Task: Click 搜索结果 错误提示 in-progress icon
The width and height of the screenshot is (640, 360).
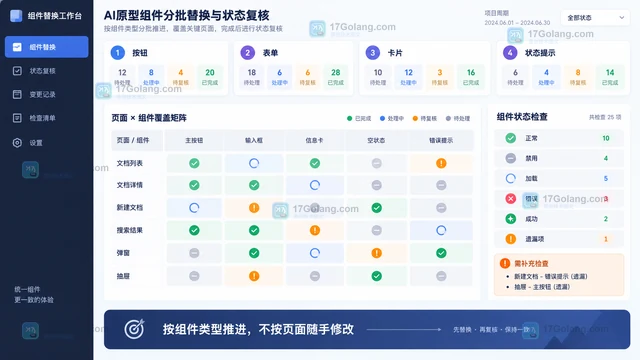Action: 441,230
